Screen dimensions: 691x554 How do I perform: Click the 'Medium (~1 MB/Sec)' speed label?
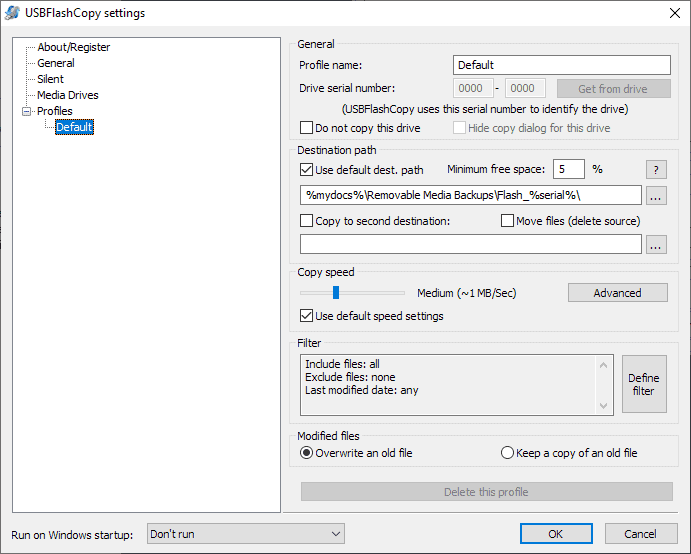[x=467, y=293]
